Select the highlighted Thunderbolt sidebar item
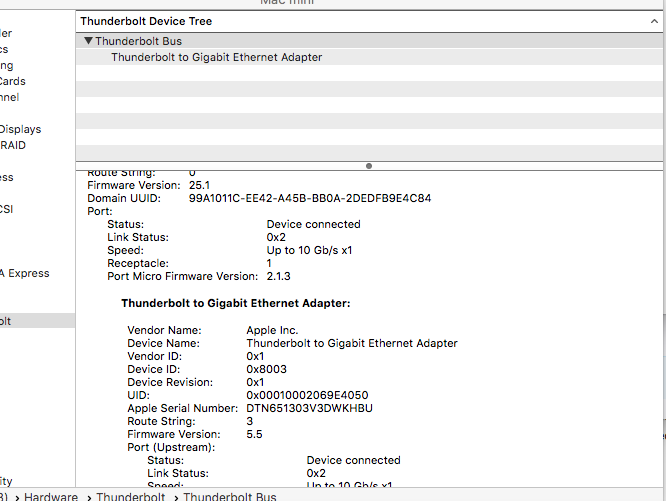Viewport: 666px width, 501px height. click(x=37, y=321)
